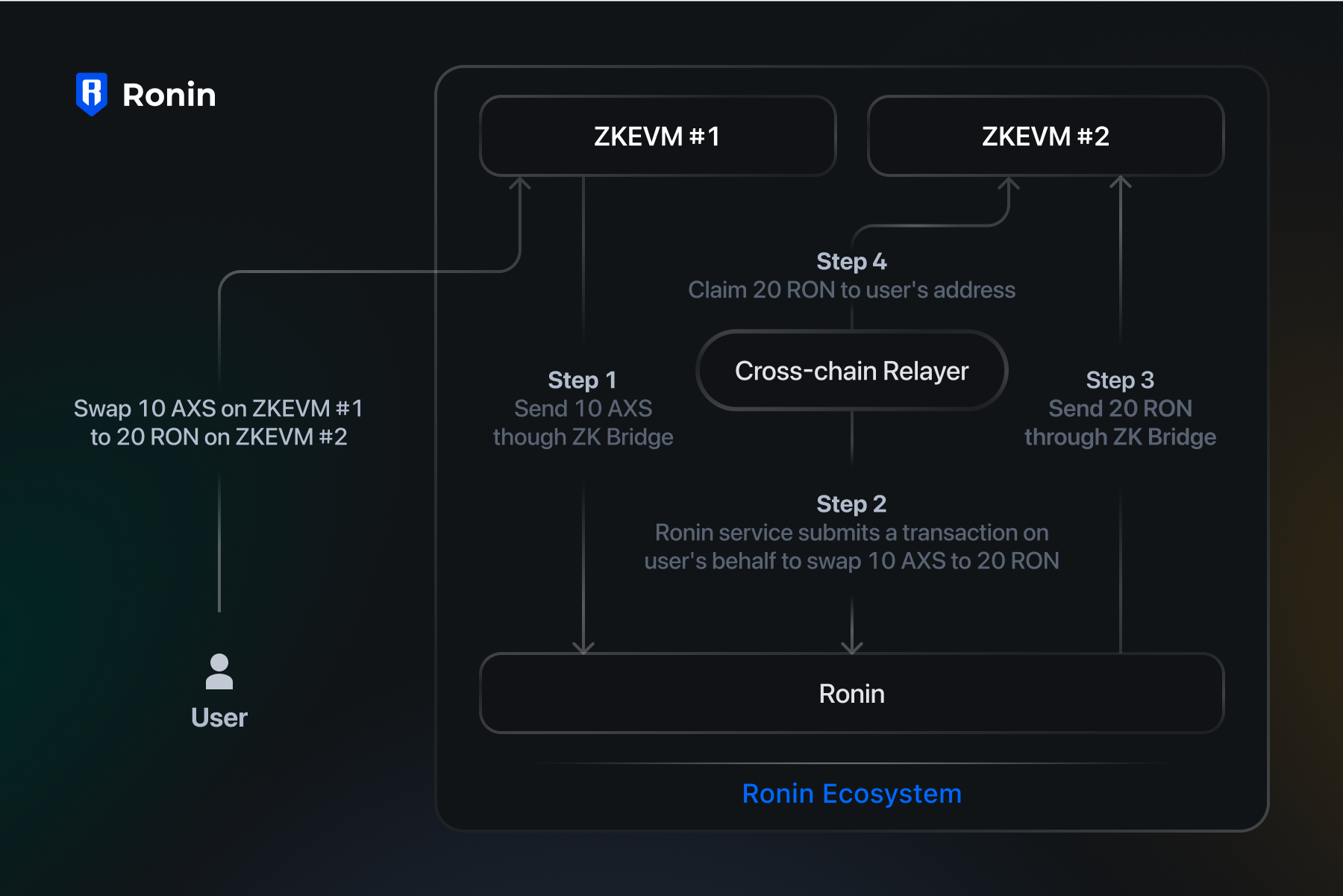Select the ZKEVM #1 tab label

[x=657, y=137]
